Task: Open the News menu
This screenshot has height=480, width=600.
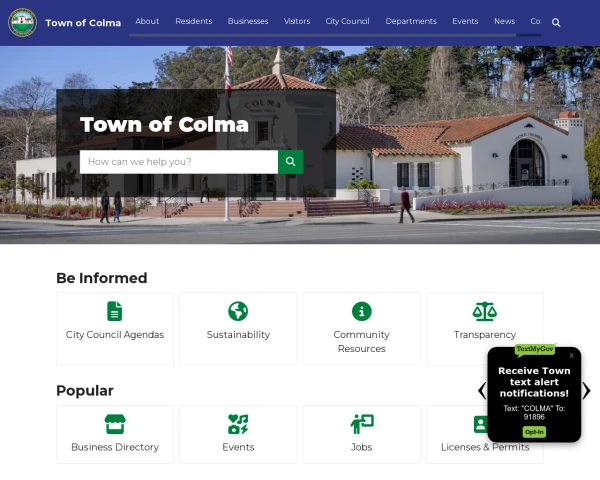Action: 504,21
